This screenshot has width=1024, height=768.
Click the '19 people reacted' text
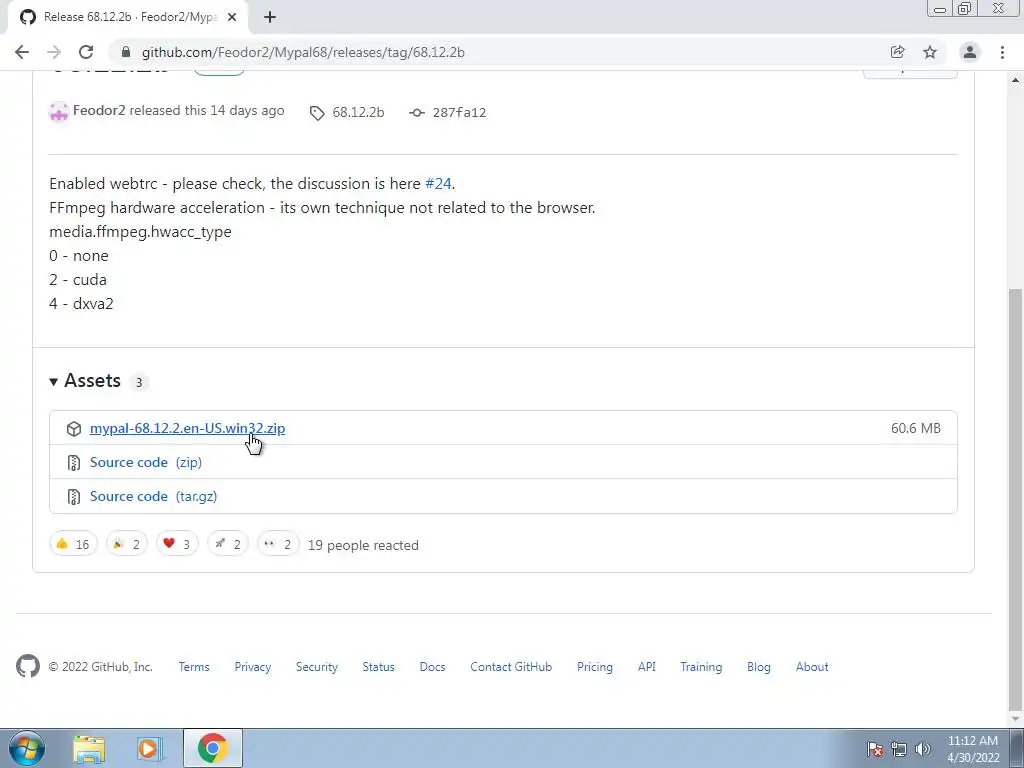(363, 545)
